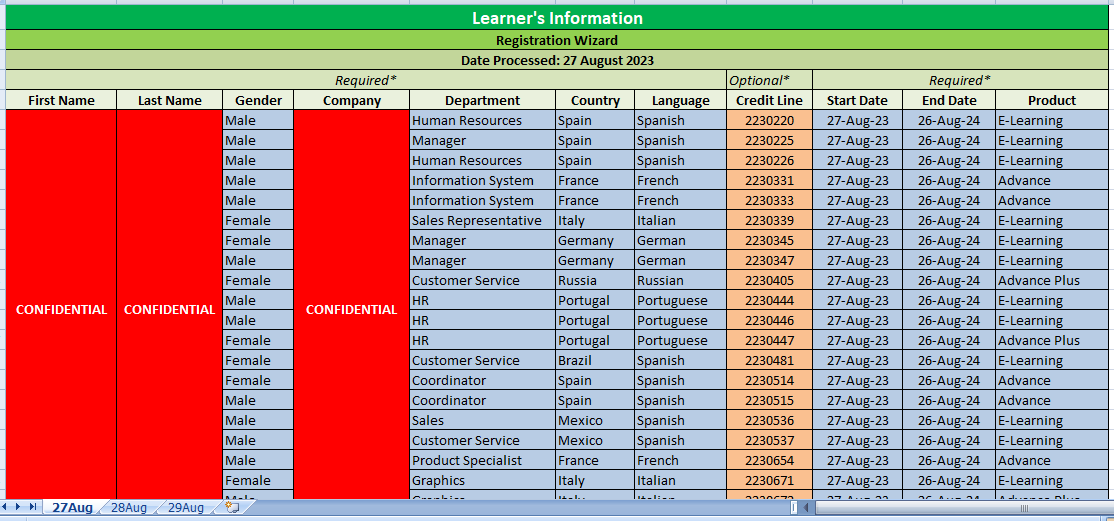
Task: Select credit line cell 2230444
Action: point(769,300)
